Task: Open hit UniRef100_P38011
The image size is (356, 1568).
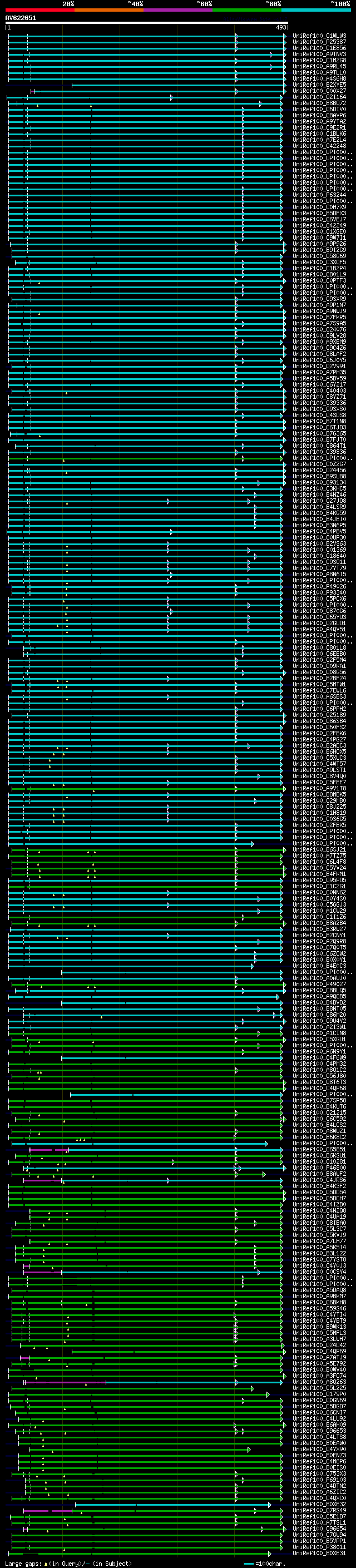Action: [319, 1547]
